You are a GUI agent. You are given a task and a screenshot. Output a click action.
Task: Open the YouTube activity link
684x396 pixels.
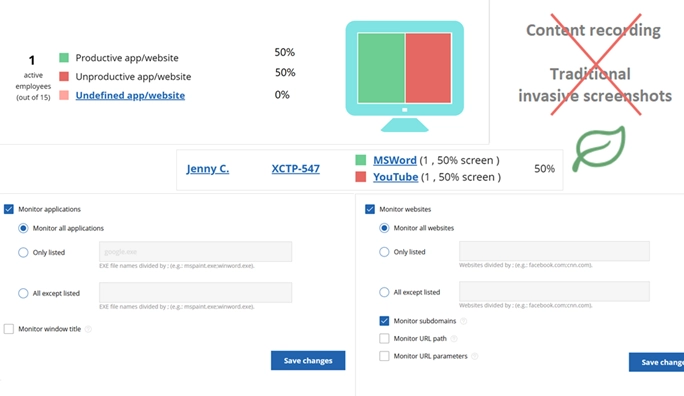395,177
